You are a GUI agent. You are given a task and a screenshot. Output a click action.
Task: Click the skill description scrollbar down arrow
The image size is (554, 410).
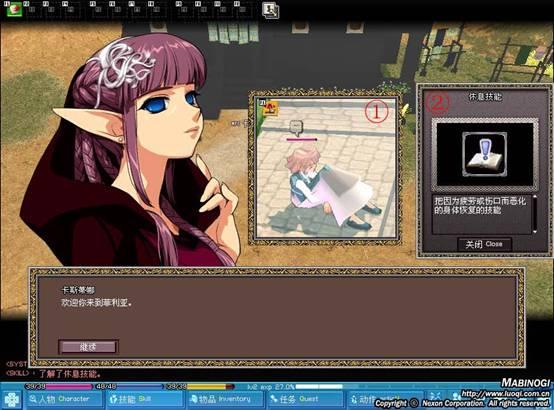[535, 231]
